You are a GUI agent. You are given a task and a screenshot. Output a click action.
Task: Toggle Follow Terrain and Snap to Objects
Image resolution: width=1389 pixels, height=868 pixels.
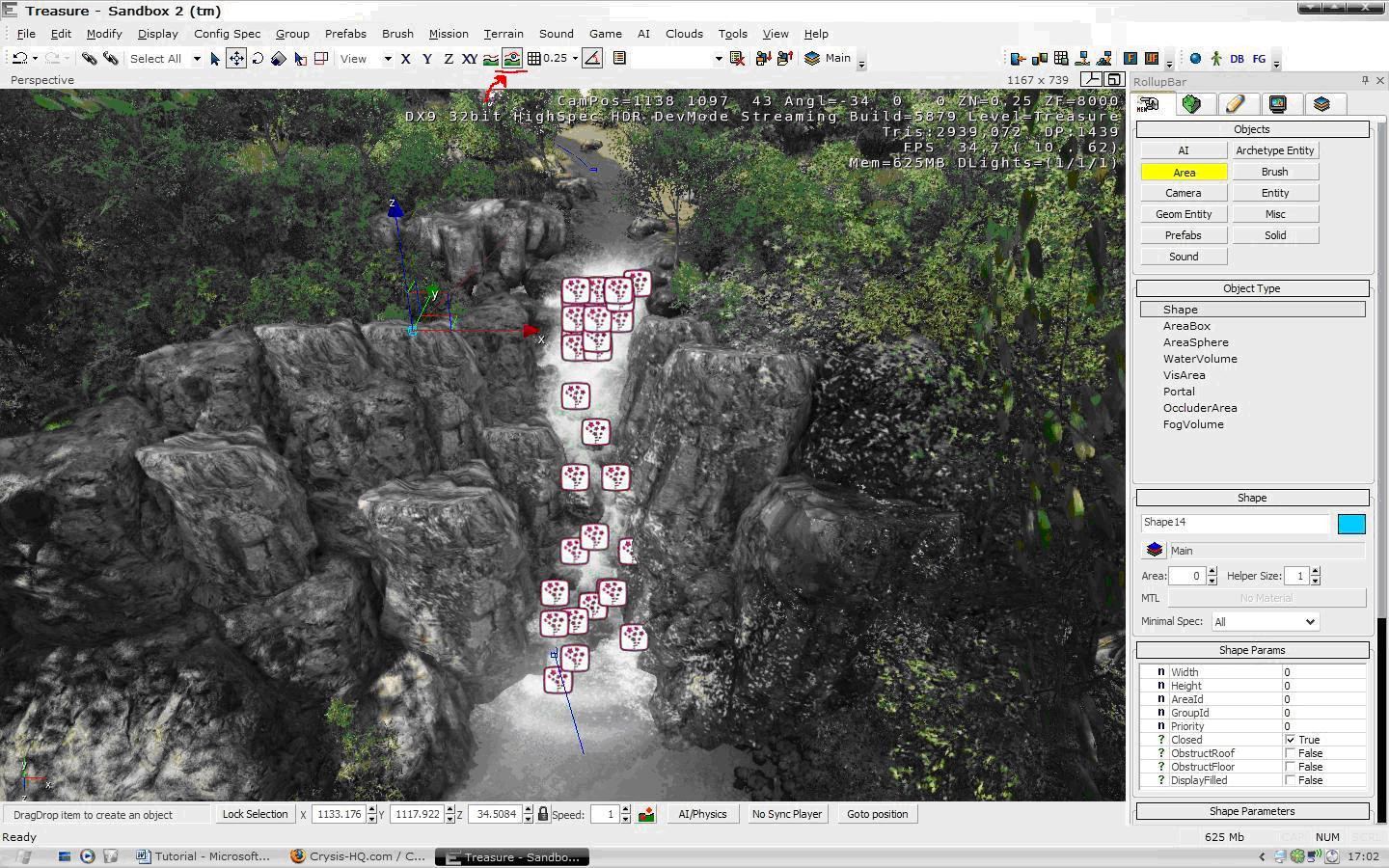click(x=512, y=59)
